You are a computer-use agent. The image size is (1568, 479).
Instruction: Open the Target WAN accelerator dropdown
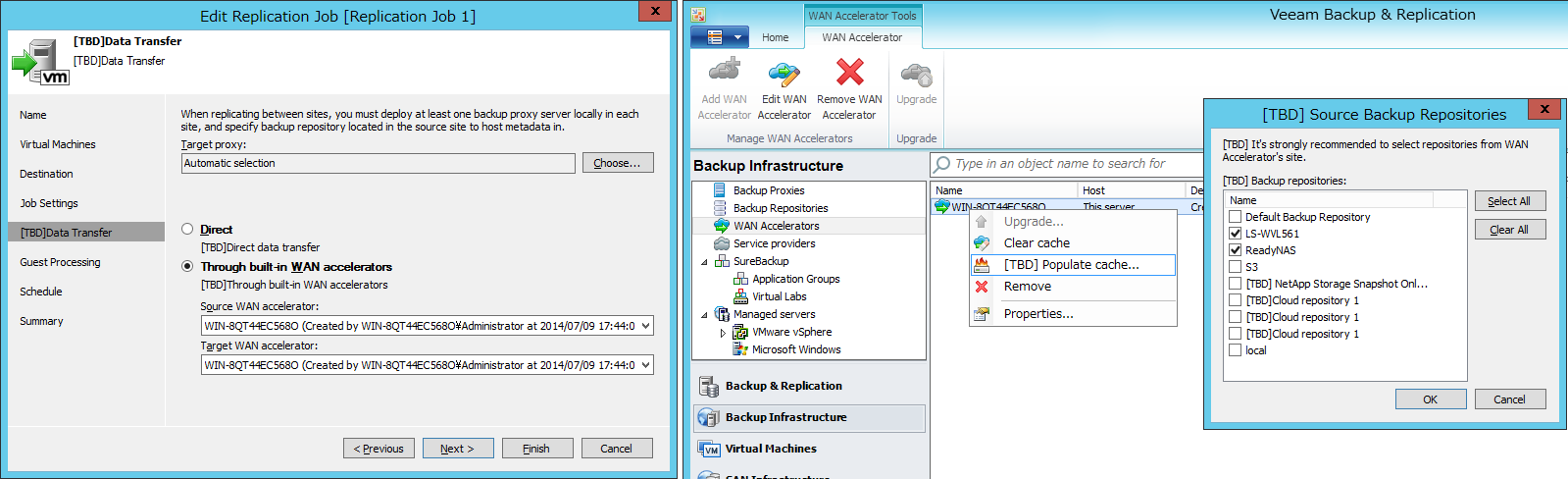(645, 365)
